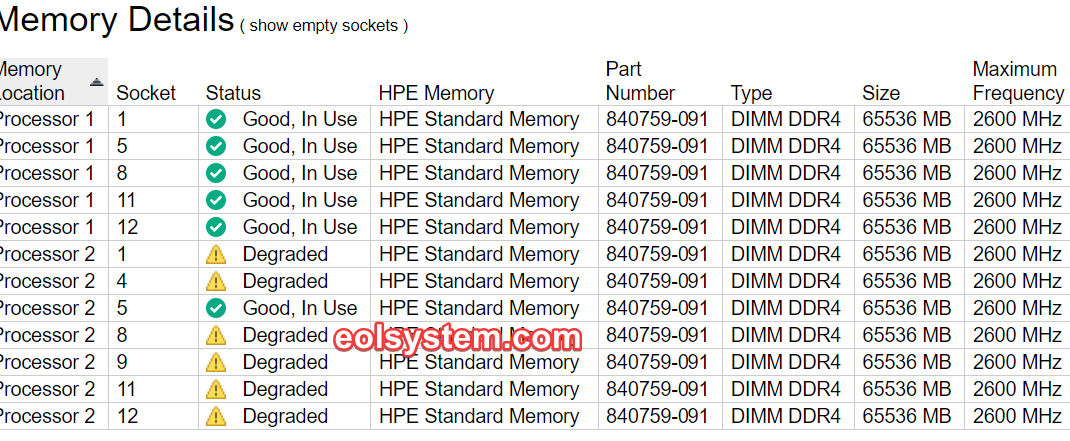Click green check icon for Processor 1 socket 1

(216, 119)
